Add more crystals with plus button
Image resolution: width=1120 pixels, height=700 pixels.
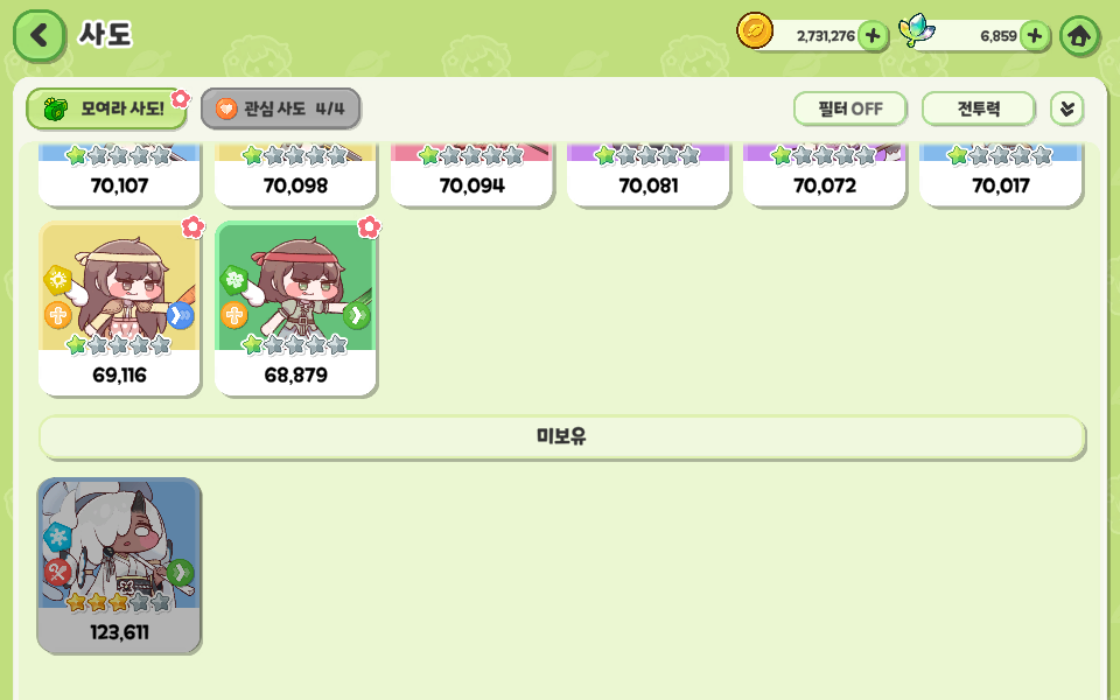click(1034, 36)
